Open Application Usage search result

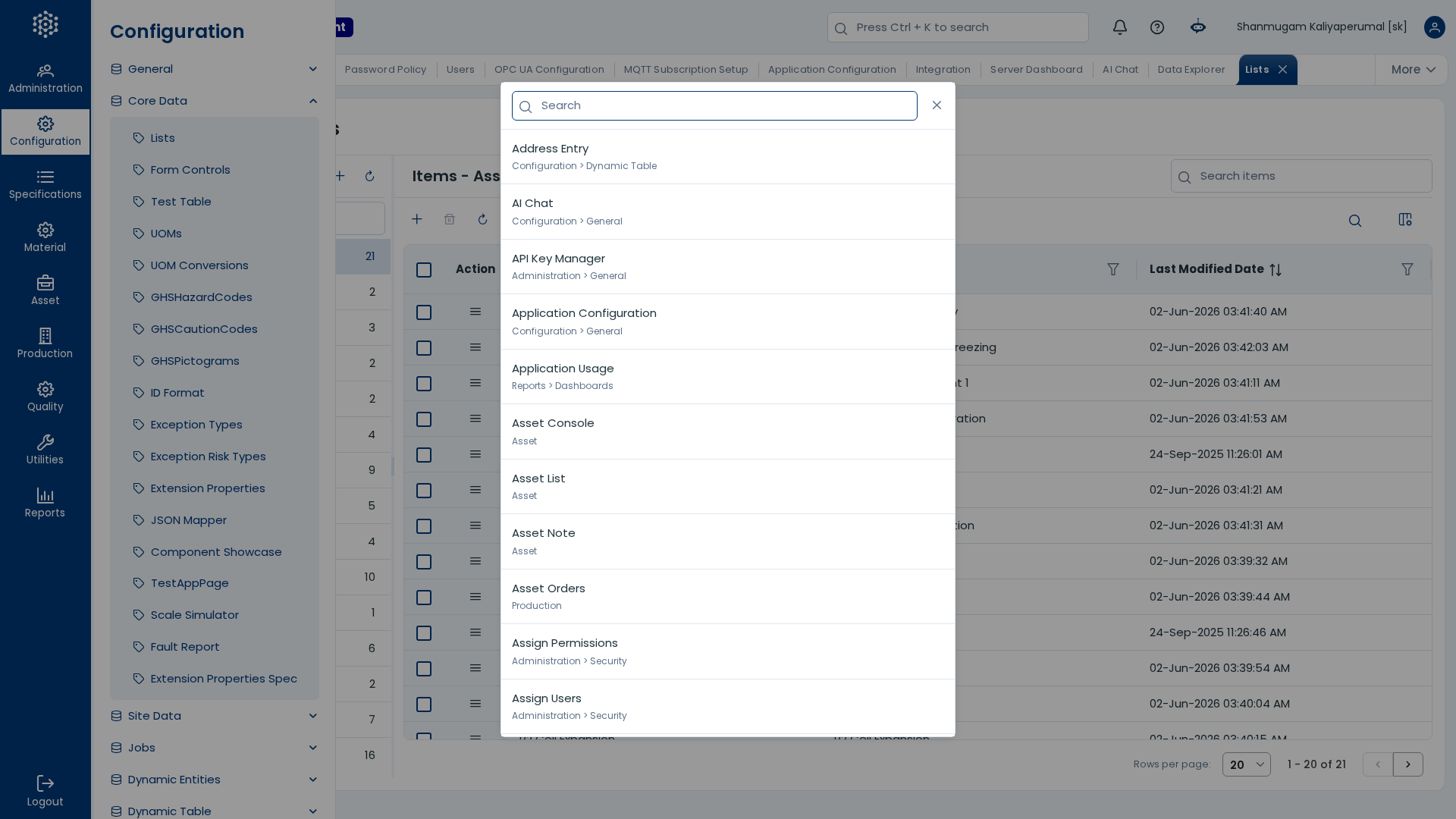[x=727, y=377]
